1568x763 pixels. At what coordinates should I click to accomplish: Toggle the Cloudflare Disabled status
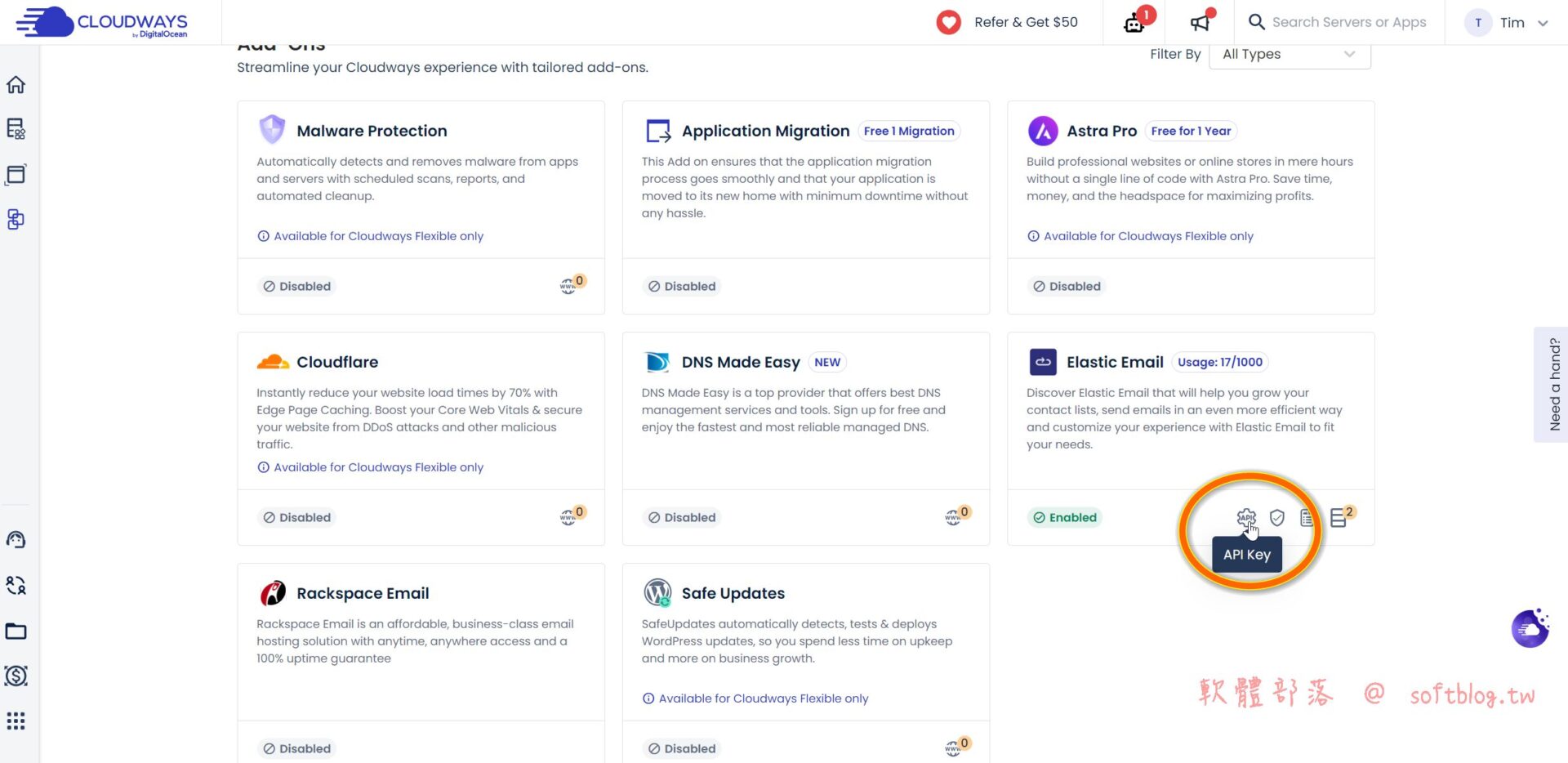click(x=297, y=517)
